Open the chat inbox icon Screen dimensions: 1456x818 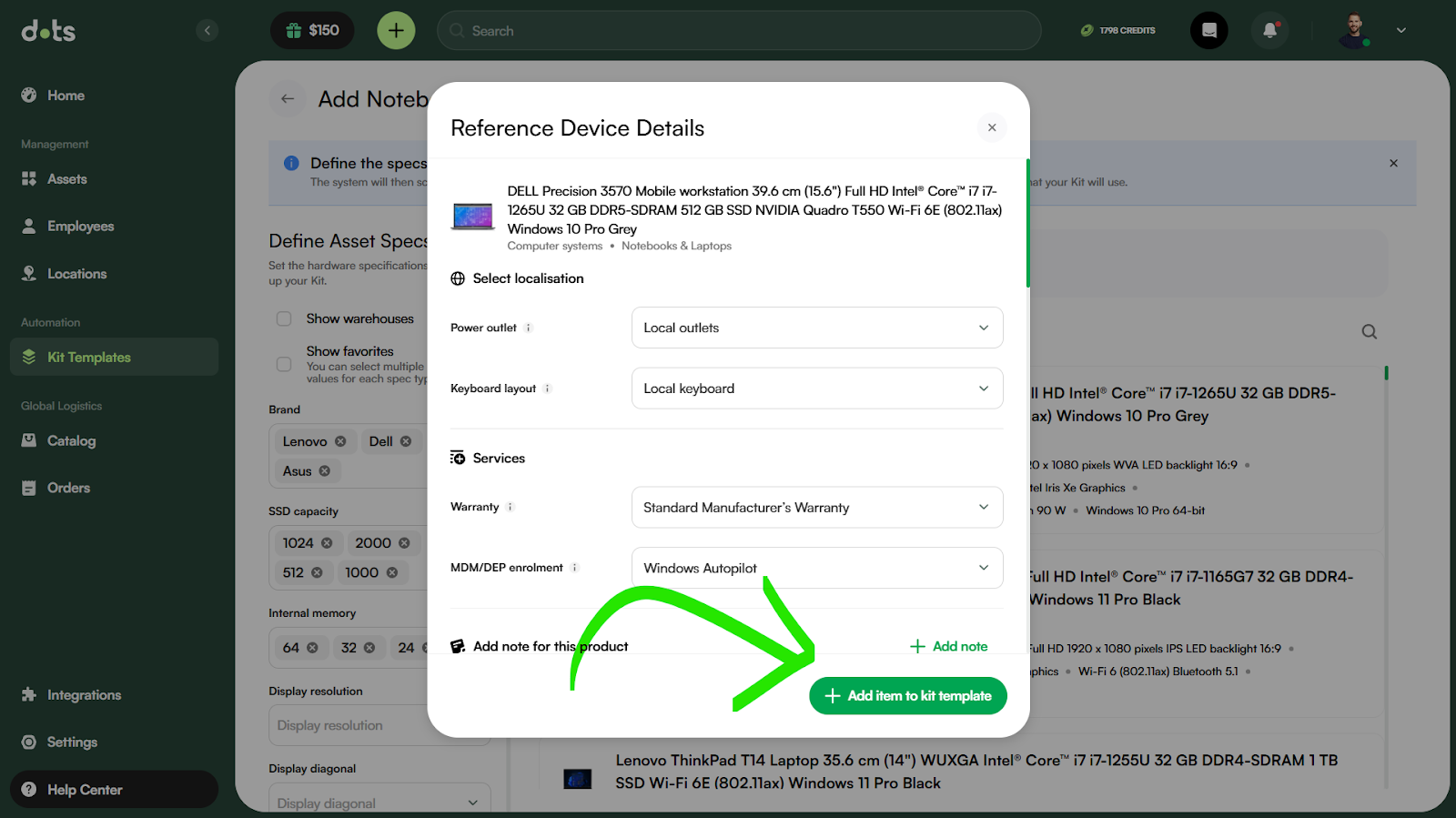tap(1209, 31)
